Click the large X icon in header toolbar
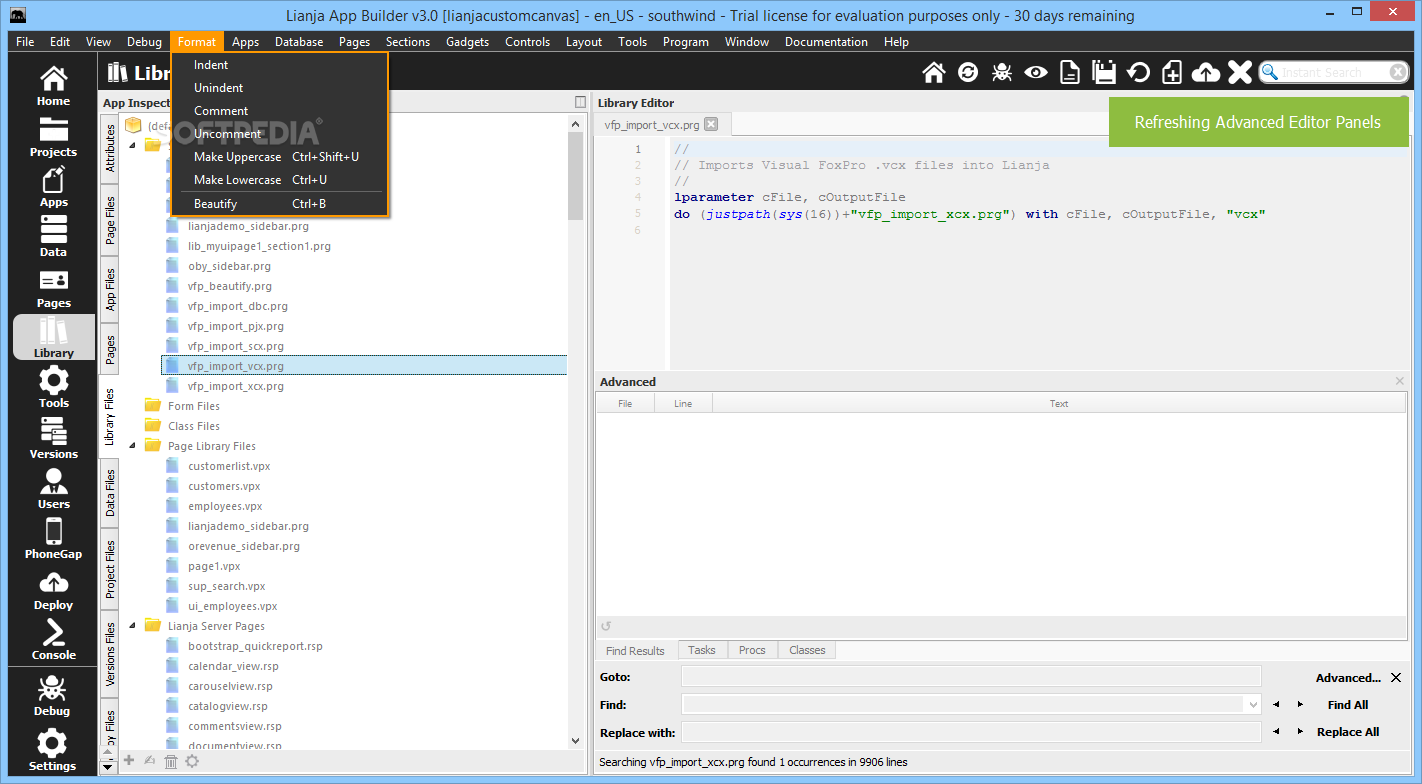Viewport: 1422px width, 784px height. [1240, 72]
